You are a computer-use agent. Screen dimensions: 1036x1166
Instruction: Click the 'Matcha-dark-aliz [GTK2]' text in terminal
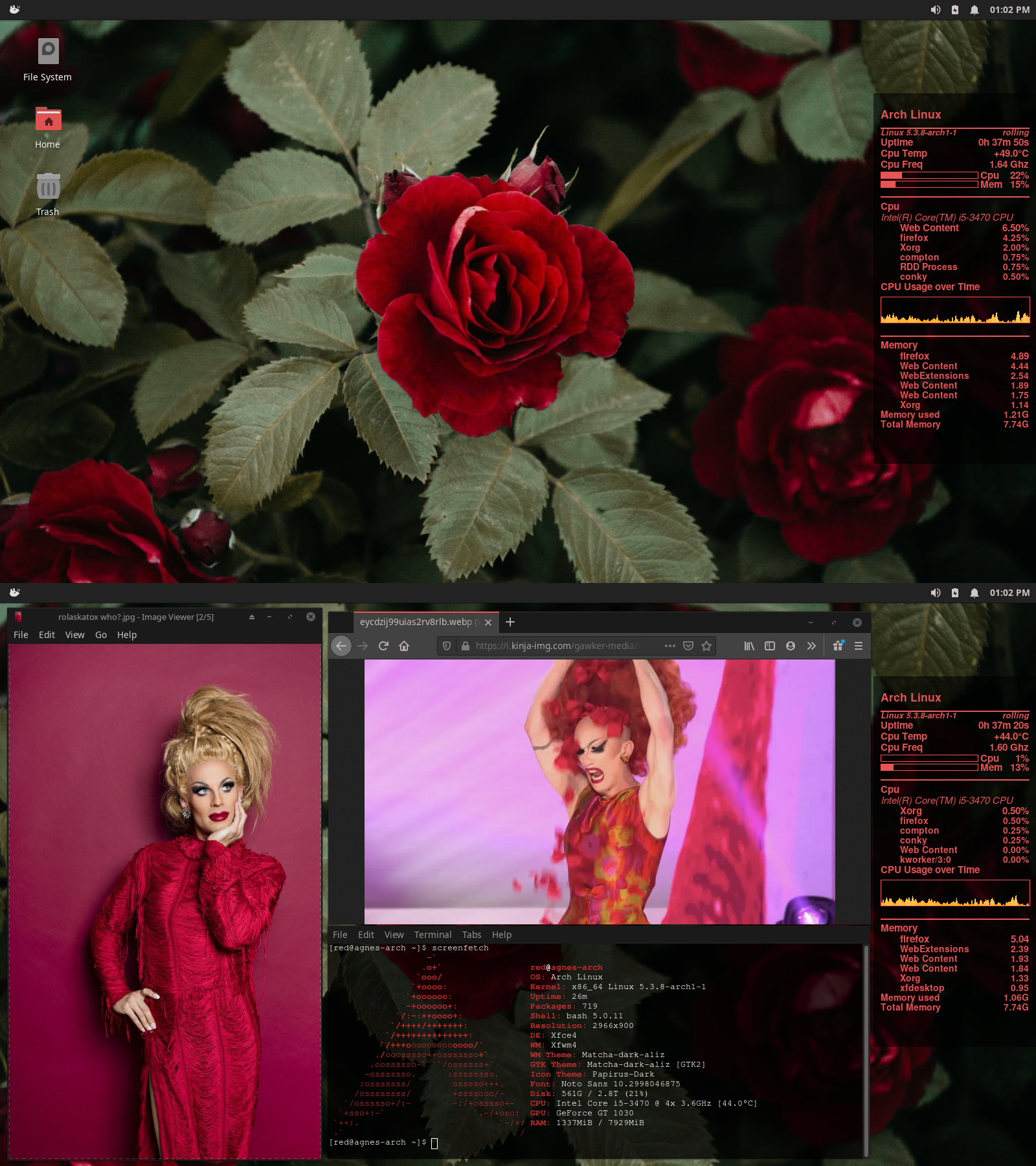[646, 1064]
